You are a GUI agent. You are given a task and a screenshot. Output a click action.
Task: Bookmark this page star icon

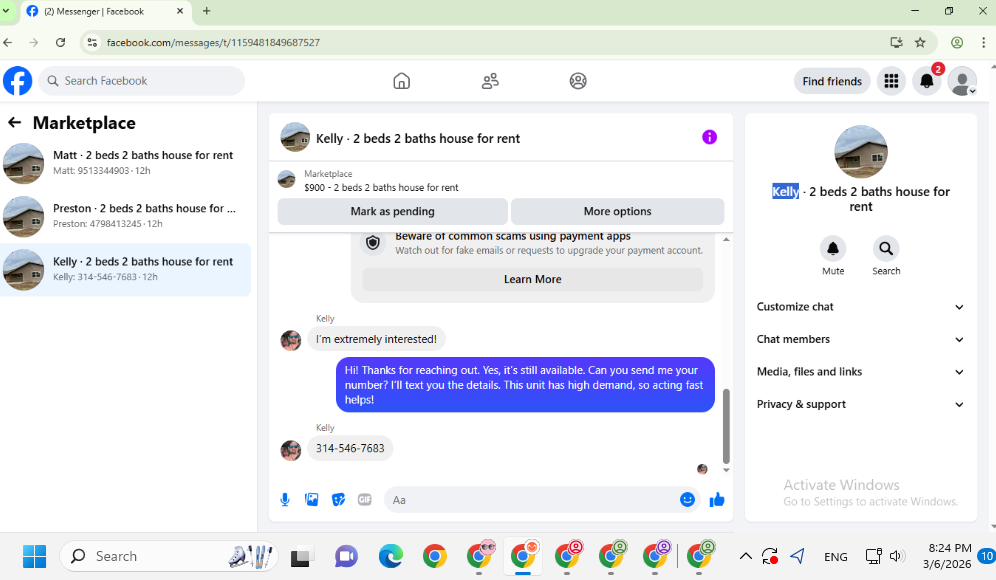920,43
